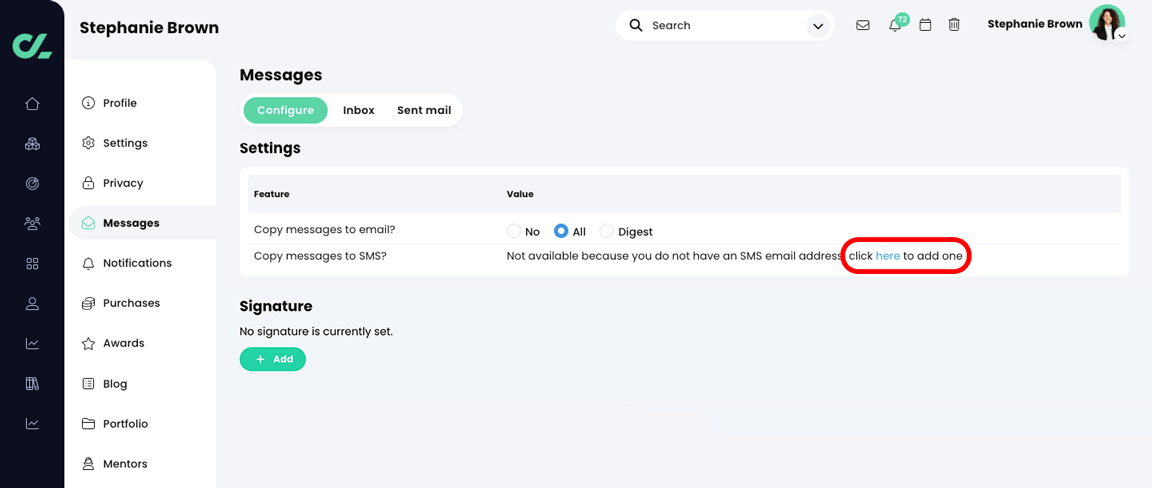Select the No radio button for email copy
Image resolution: width=1152 pixels, height=488 pixels.
point(514,232)
